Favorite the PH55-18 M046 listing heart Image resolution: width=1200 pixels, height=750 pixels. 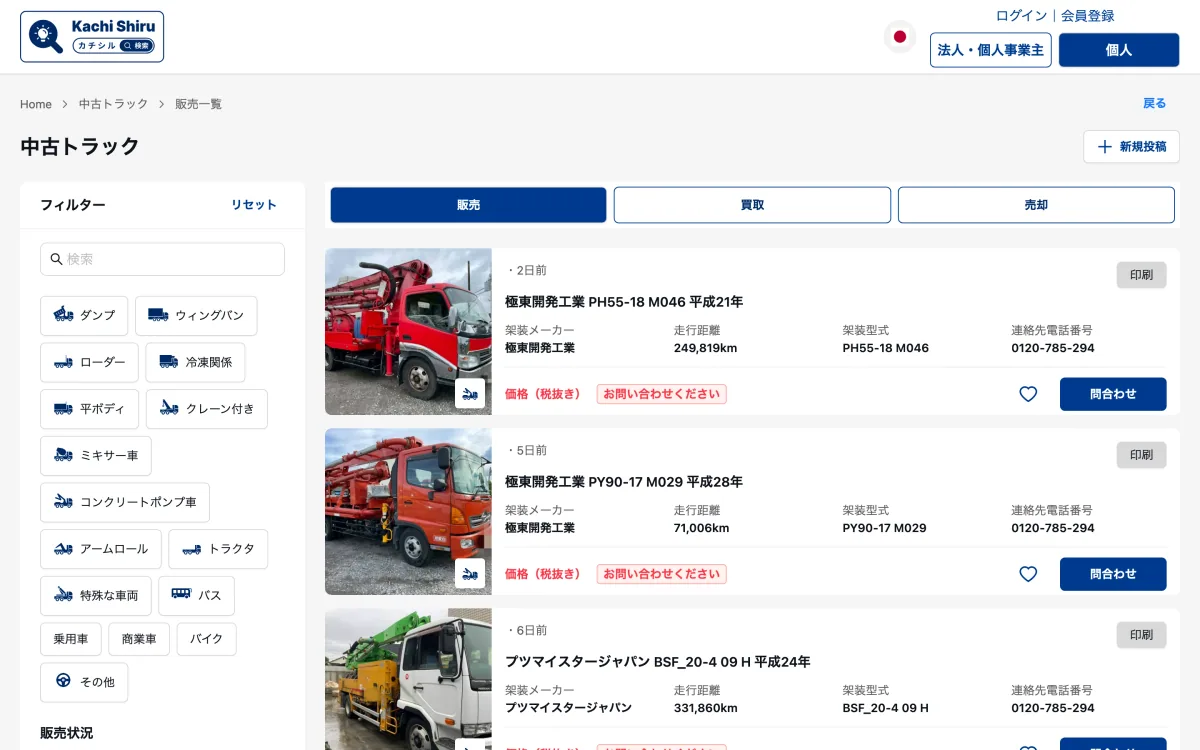(x=1028, y=394)
